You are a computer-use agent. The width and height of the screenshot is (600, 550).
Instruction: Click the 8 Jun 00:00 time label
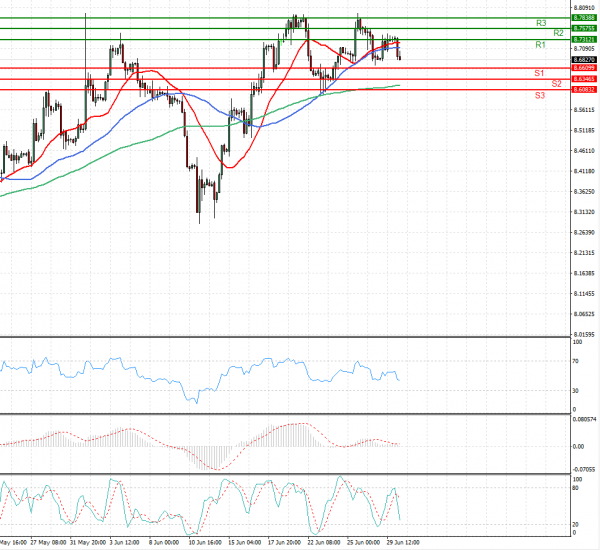point(164,543)
